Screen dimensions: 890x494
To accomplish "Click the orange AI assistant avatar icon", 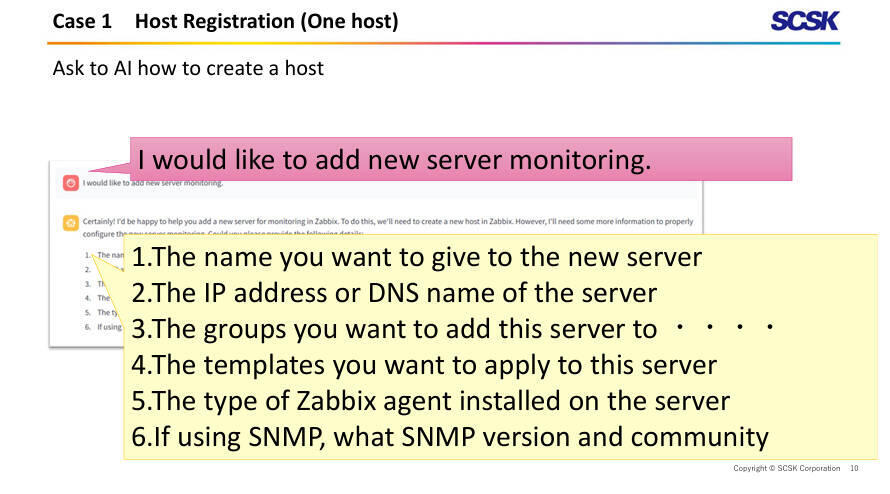I will point(70,223).
